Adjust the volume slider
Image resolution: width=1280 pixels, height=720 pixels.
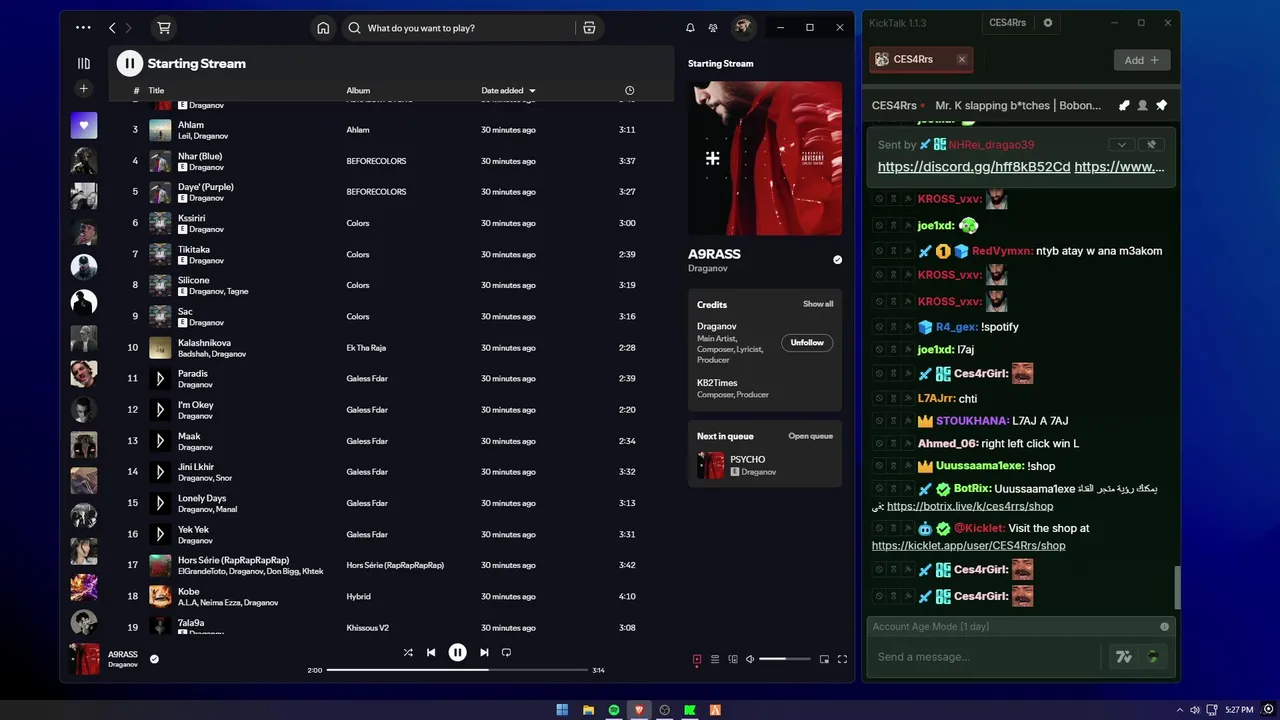[x=785, y=659]
